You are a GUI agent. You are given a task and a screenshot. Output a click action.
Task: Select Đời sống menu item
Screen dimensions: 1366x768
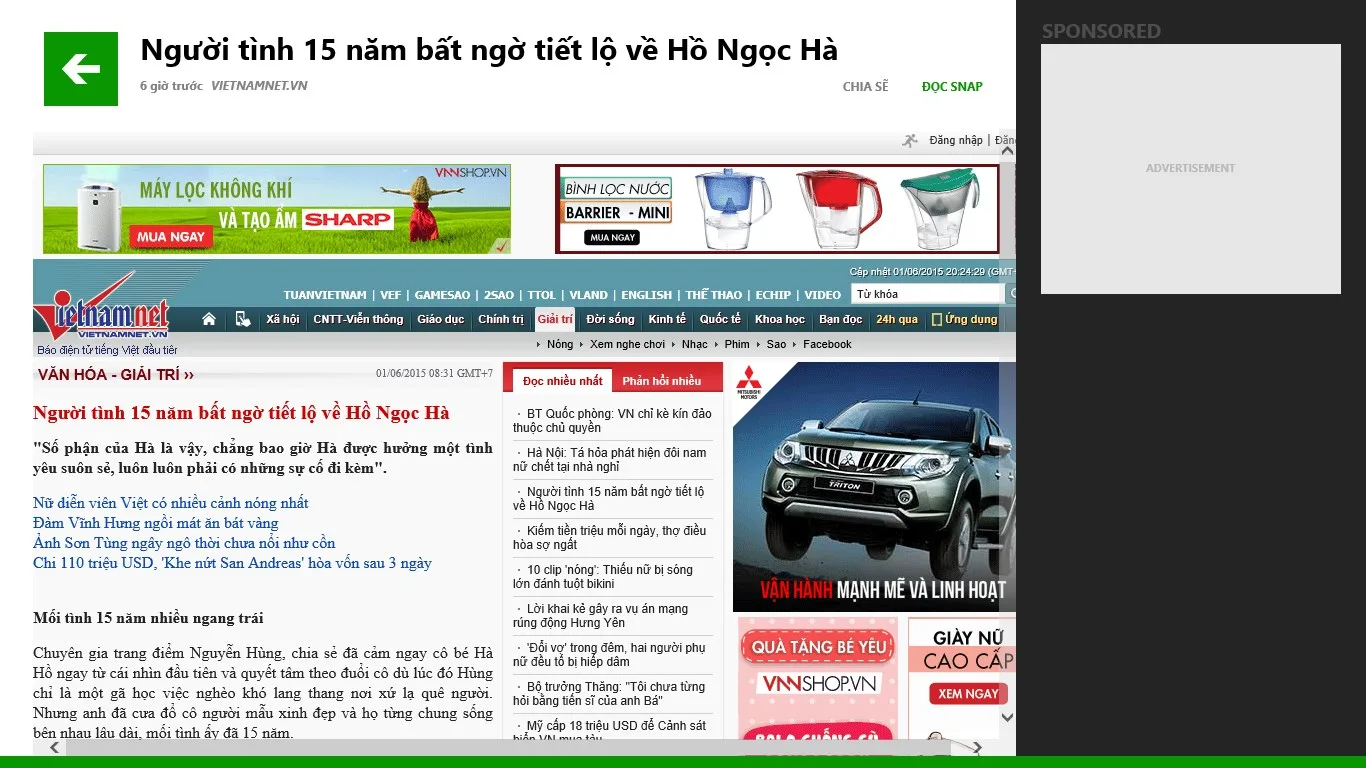[611, 320]
